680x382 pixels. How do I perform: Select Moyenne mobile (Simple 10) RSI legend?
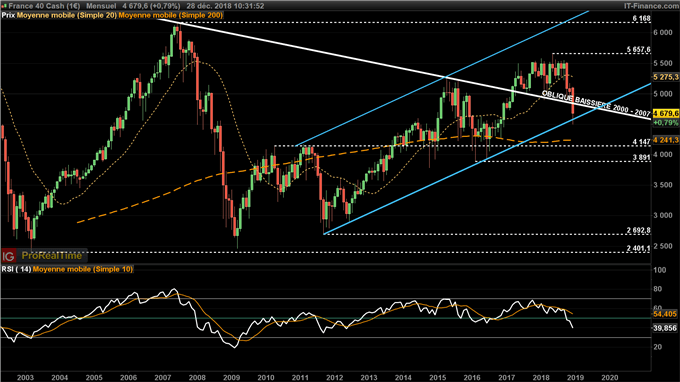point(83,269)
